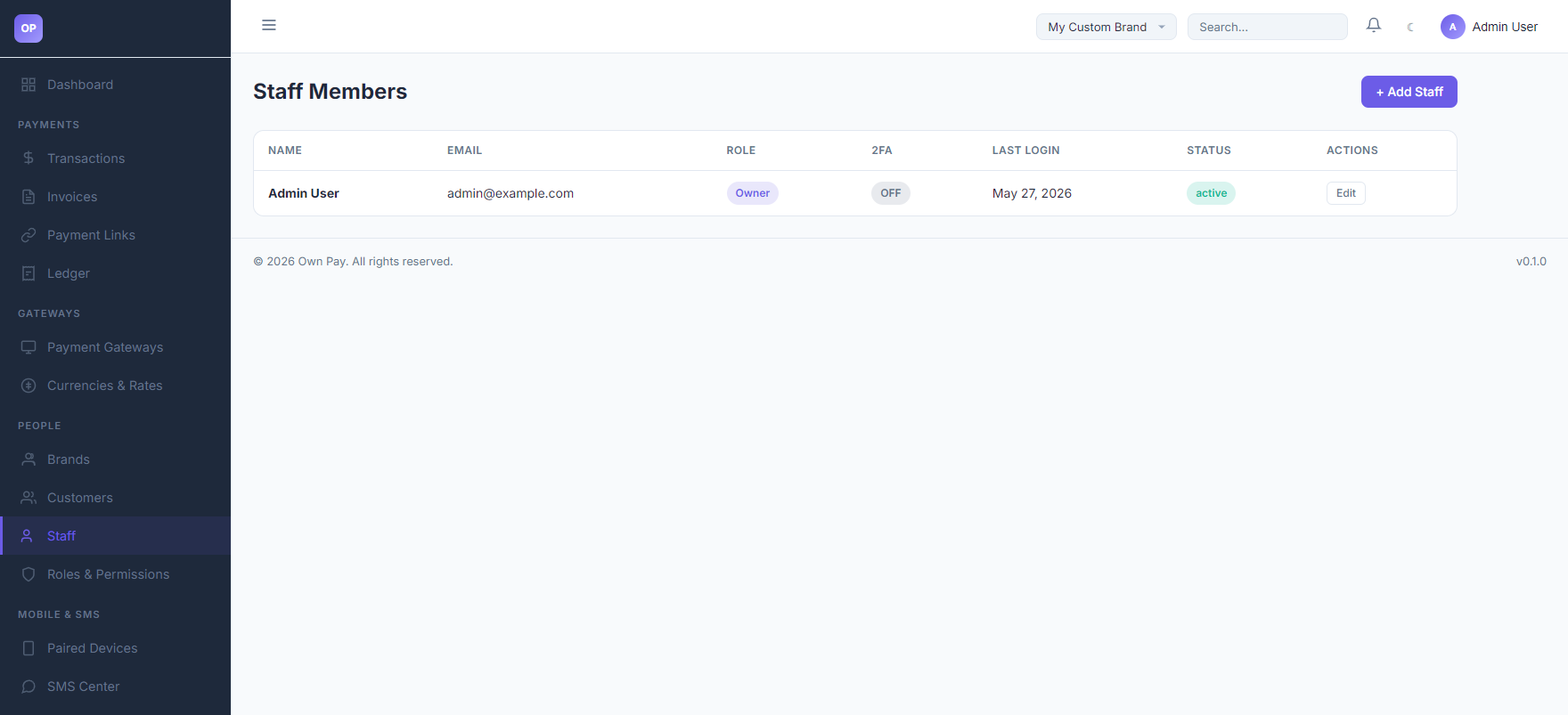Click the active status badge
The width and height of the screenshot is (1568, 715).
coord(1211,193)
